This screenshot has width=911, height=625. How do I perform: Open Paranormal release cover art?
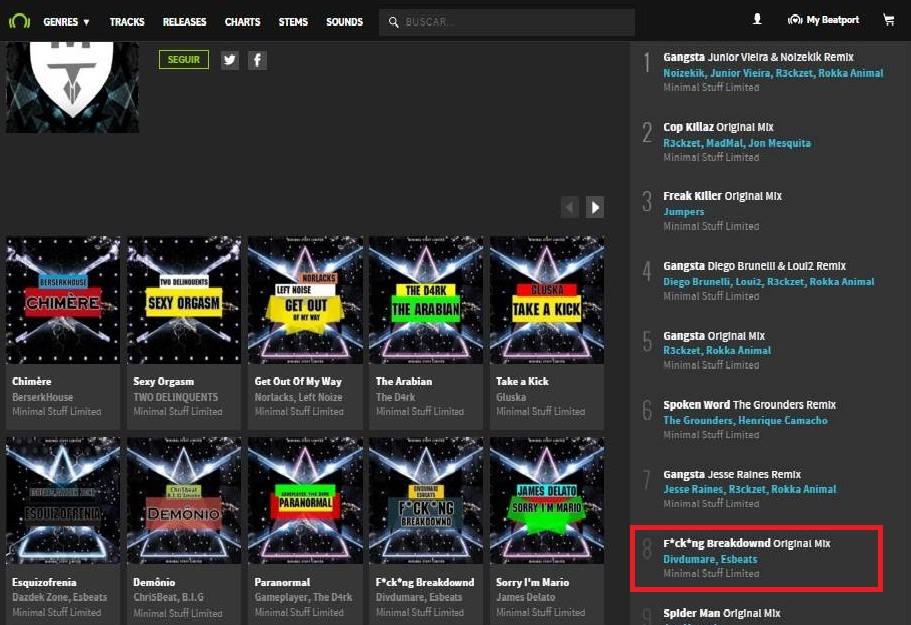coord(306,501)
